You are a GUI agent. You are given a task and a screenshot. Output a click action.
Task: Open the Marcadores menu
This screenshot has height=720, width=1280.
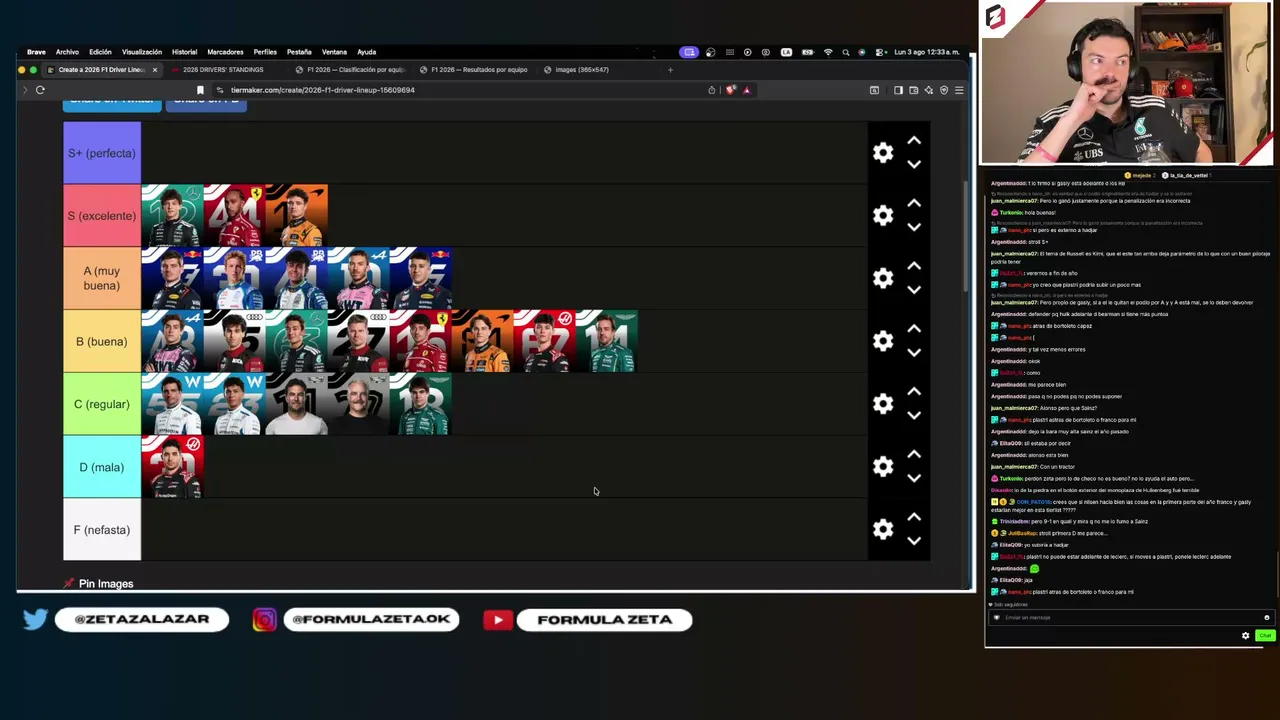coord(225,52)
